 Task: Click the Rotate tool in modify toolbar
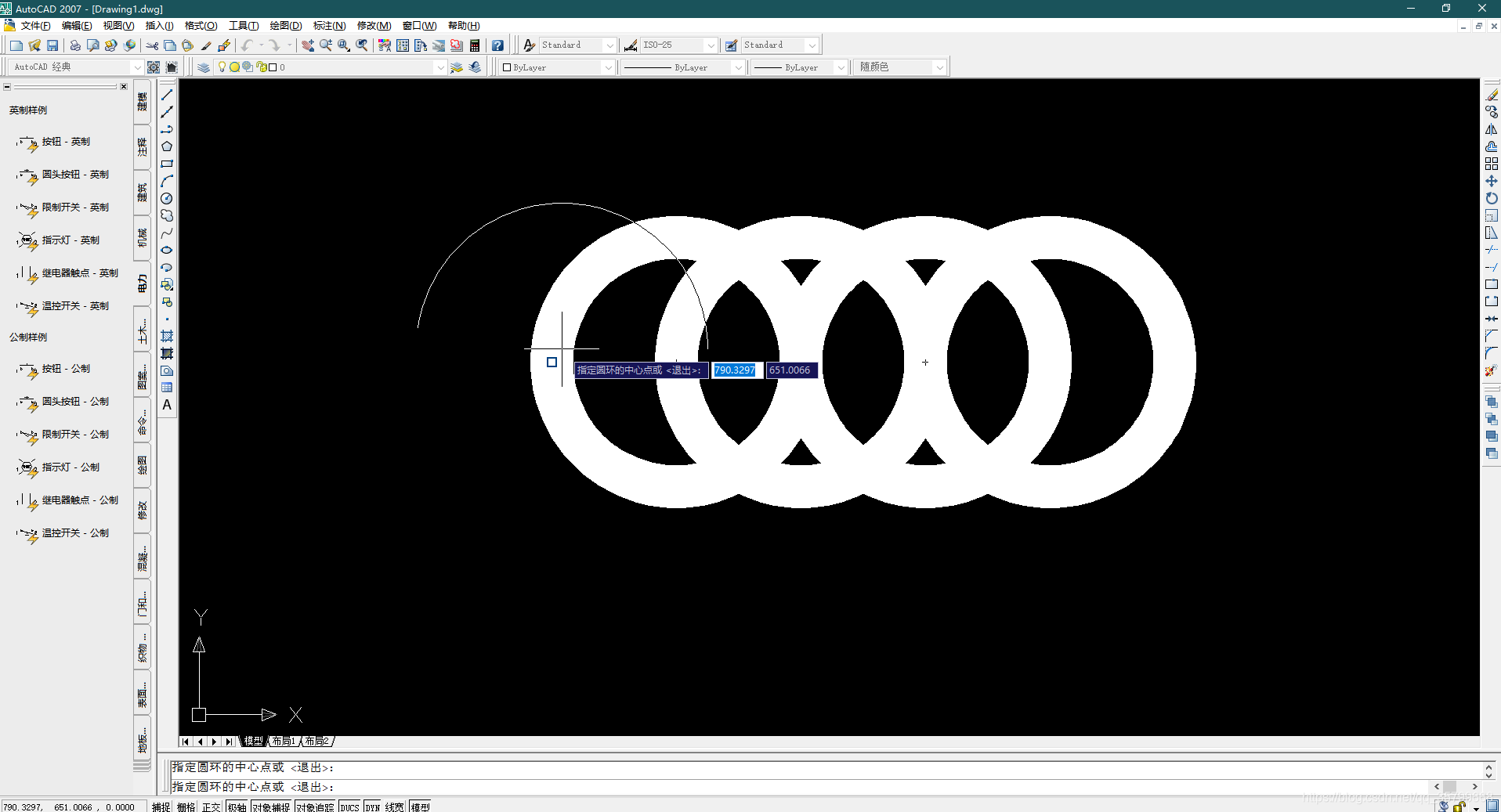[1492, 198]
